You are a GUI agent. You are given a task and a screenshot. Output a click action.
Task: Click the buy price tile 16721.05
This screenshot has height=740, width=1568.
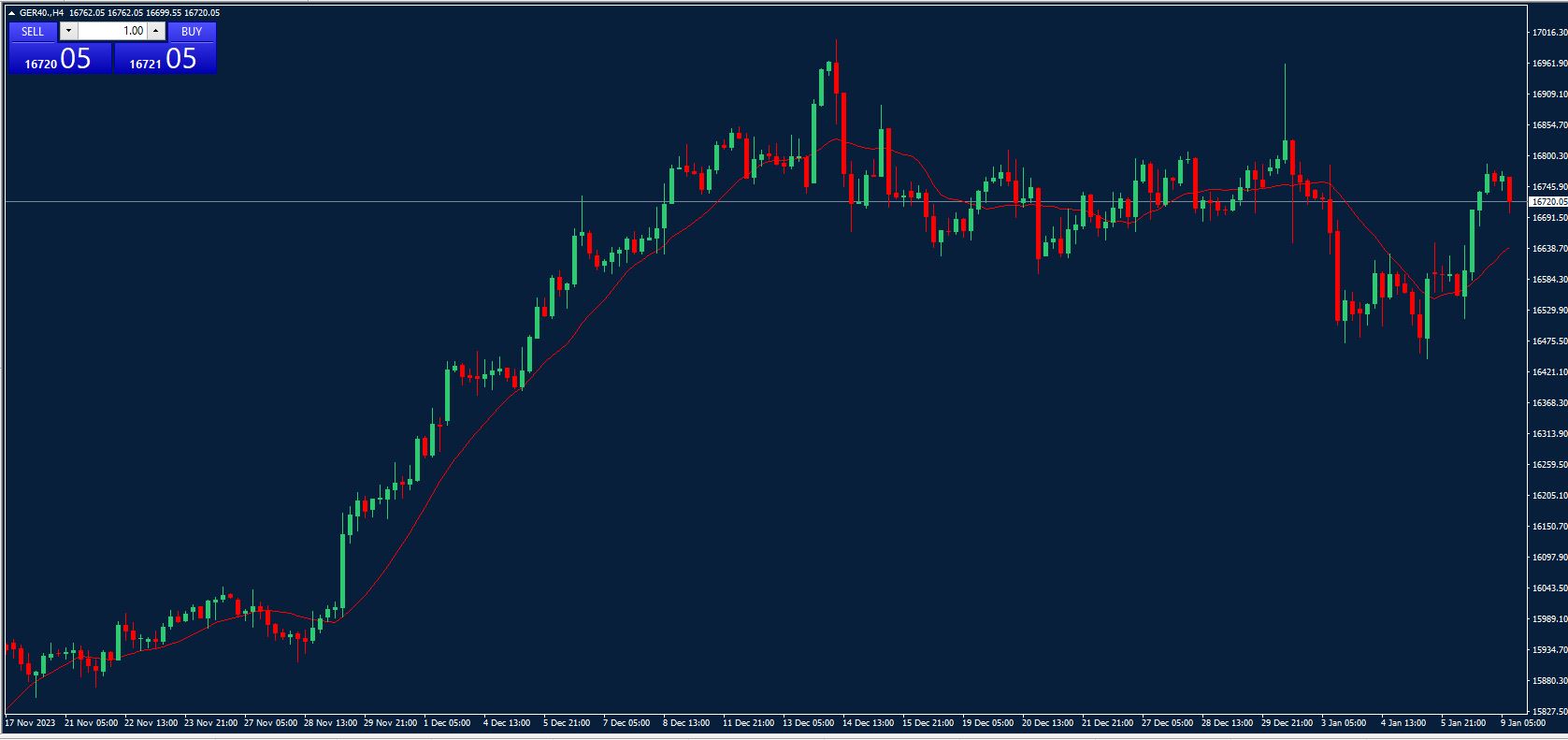point(165,59)
